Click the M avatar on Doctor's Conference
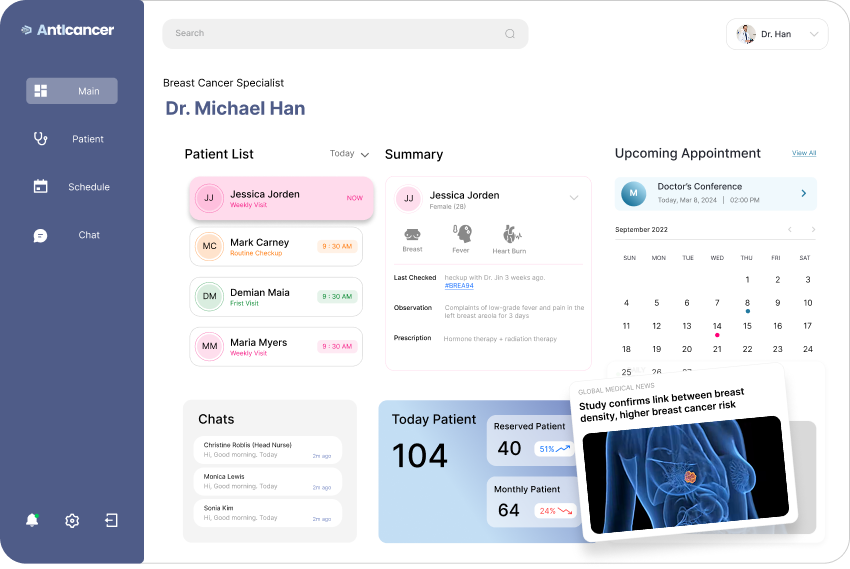Image resolution: width=850 pixels, height=569 pixels. [633, 193]
